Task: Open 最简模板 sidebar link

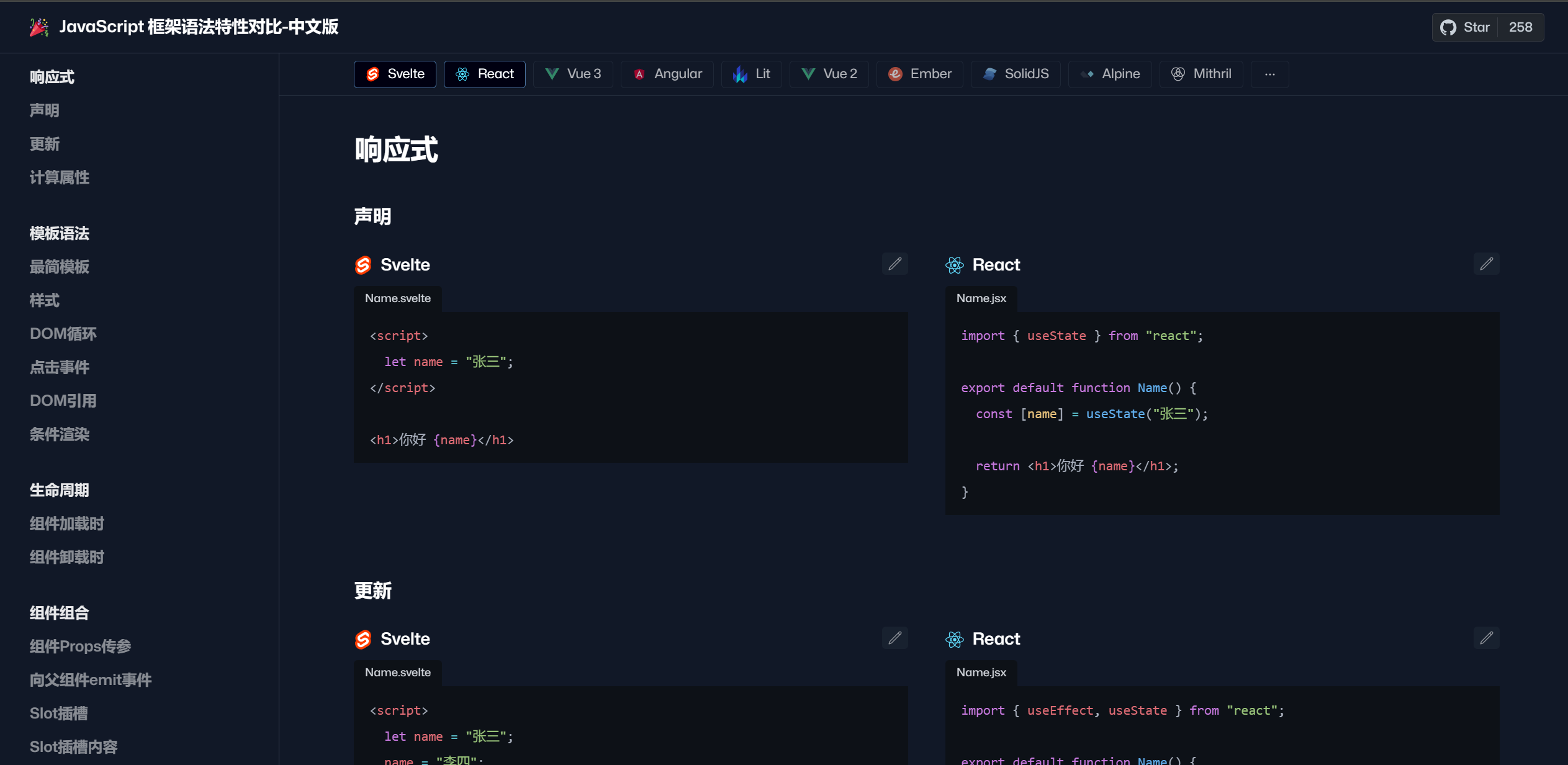Action: 60,267
